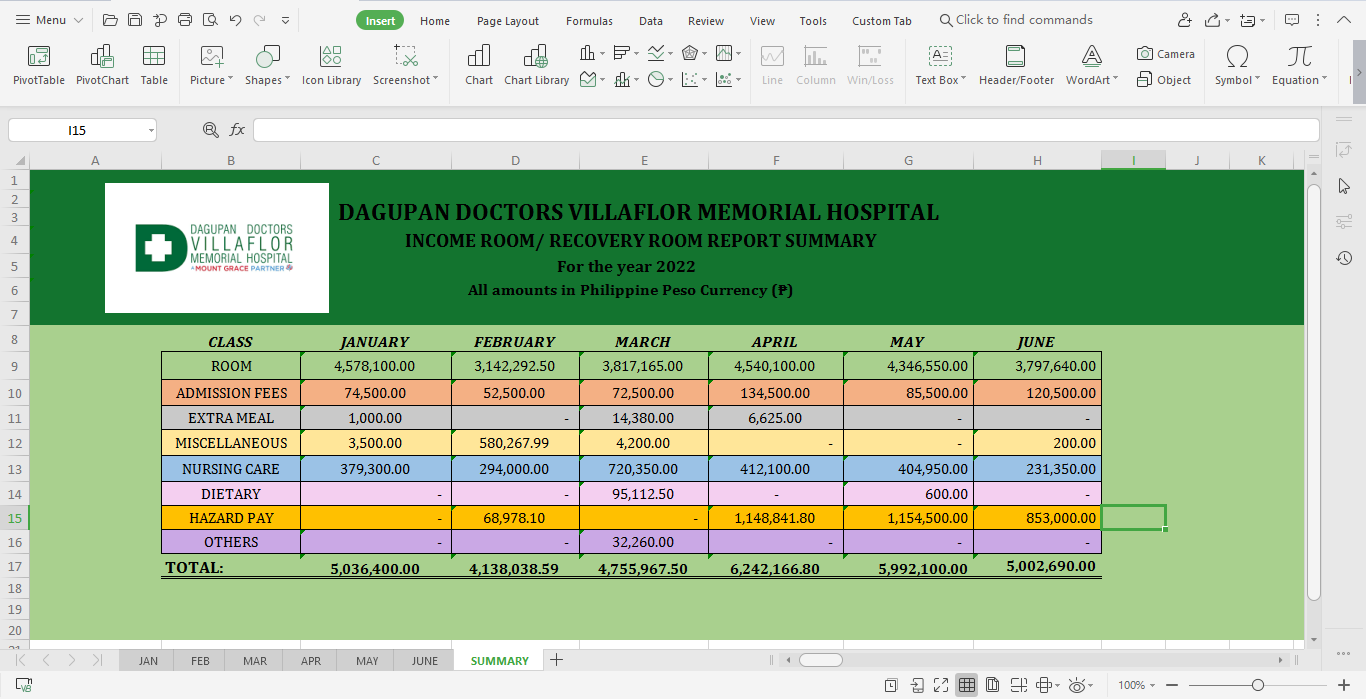Open the Home tab
1366x699 pixels.
435,20
